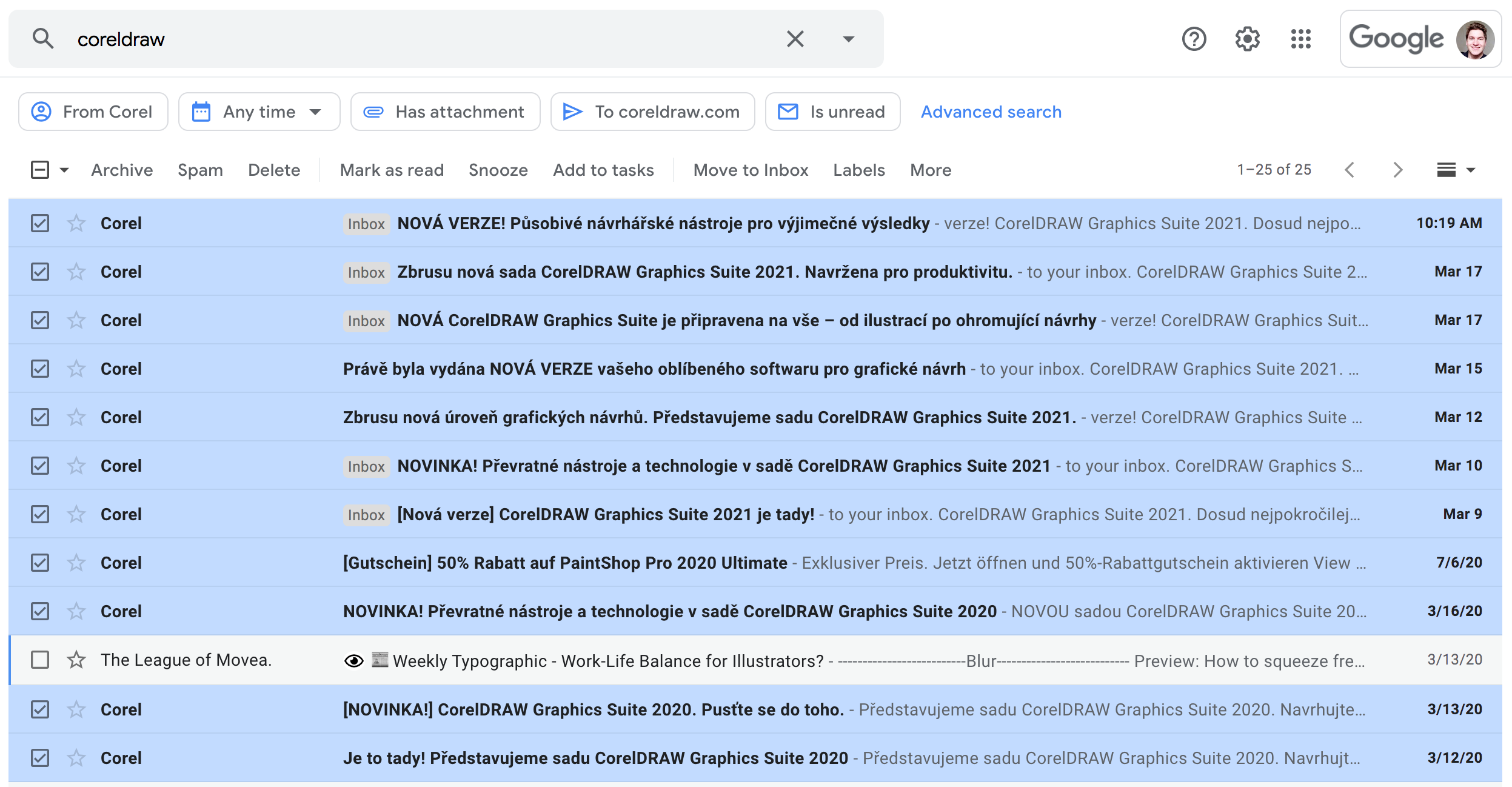The height and width of the screenshot is (787, 1512).
Task: Deselect the Corel email dated Mar 15
Action: point(39,368)
